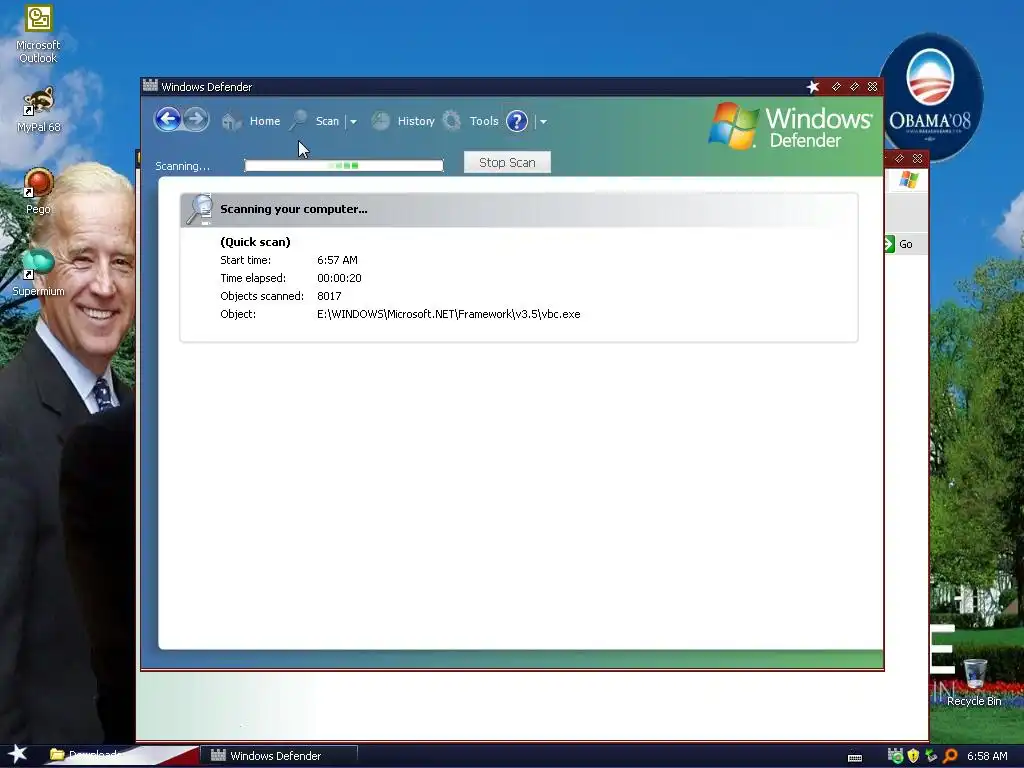The image size is (1024, 768).
Task: Open the Pego desktop shortcut
Action: tap(38, 191)
